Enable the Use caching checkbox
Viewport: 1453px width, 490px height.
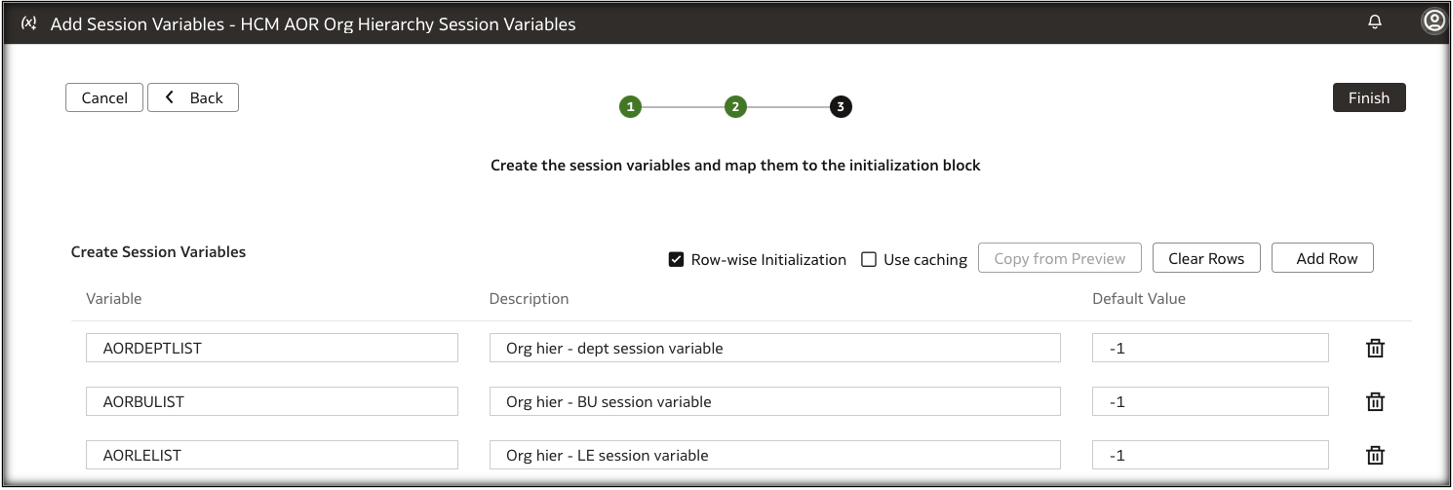coord(869,260)
